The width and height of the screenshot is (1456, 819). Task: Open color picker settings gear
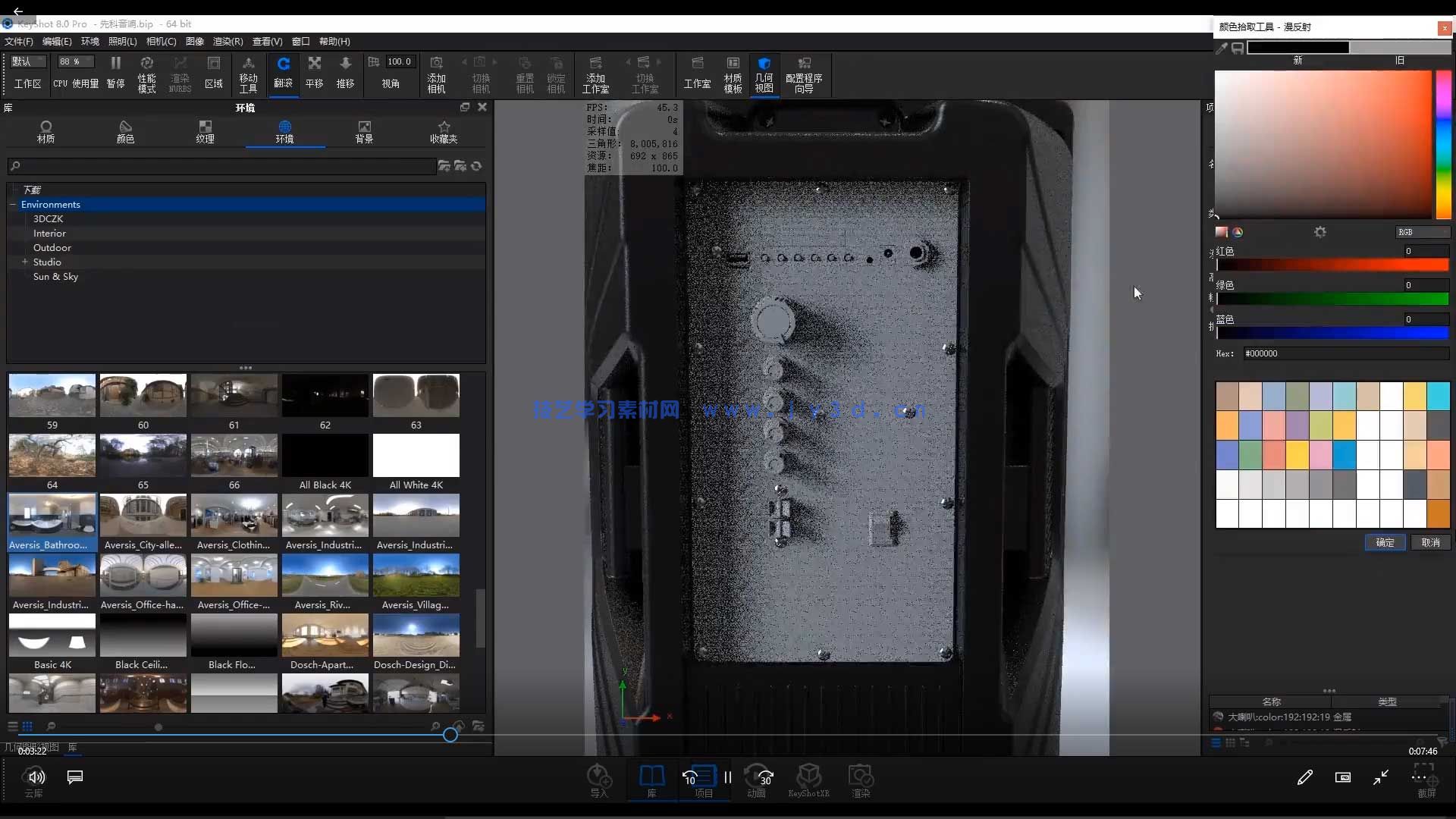(x=1320, y=232)
